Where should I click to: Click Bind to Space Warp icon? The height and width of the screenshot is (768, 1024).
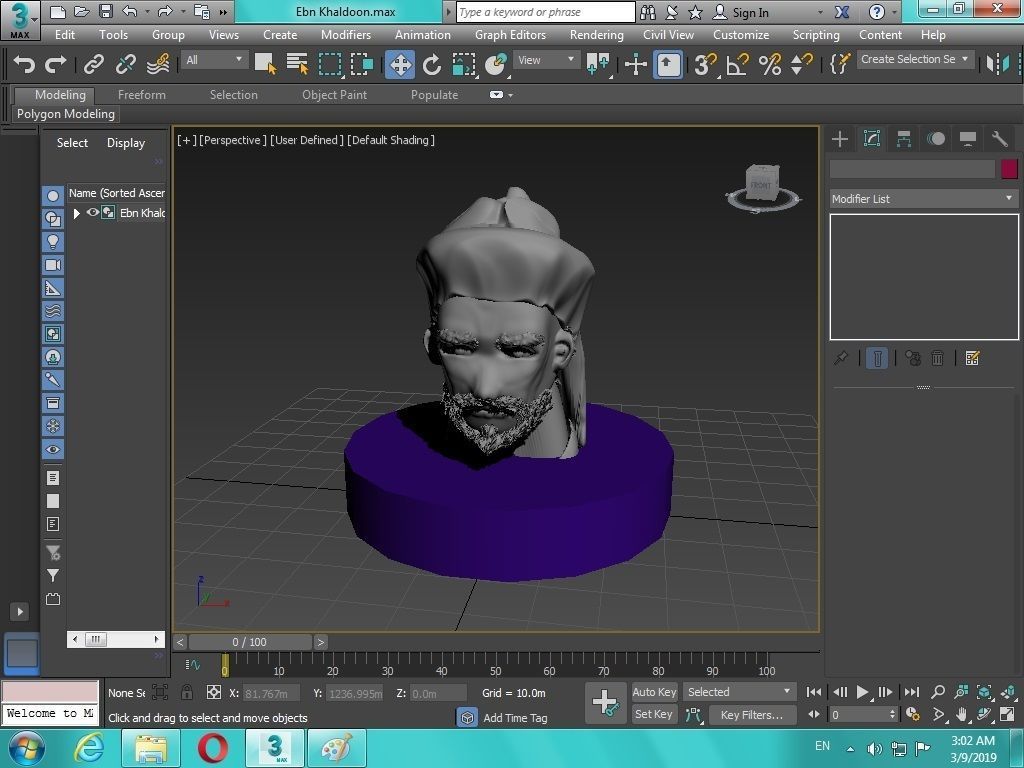157,64
